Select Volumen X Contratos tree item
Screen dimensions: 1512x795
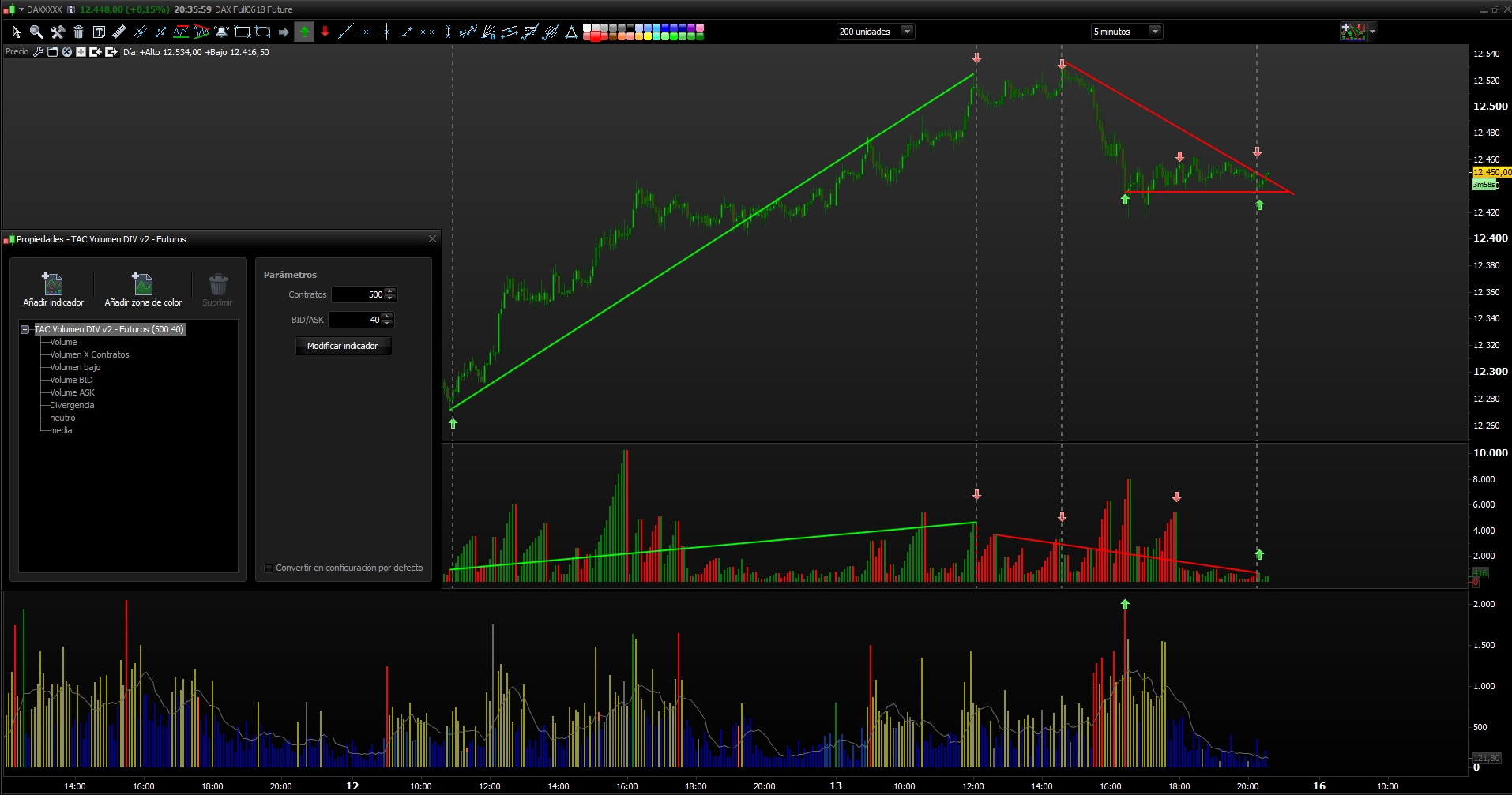click(89, 354)
